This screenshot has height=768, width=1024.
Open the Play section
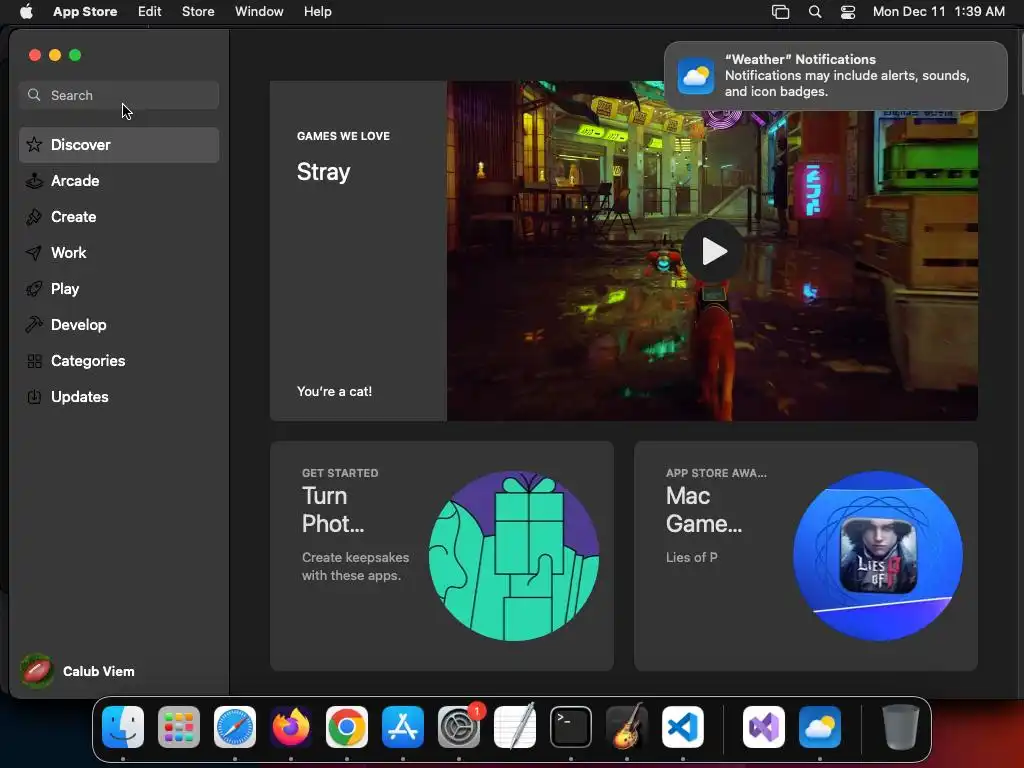(x=119, y=289)
